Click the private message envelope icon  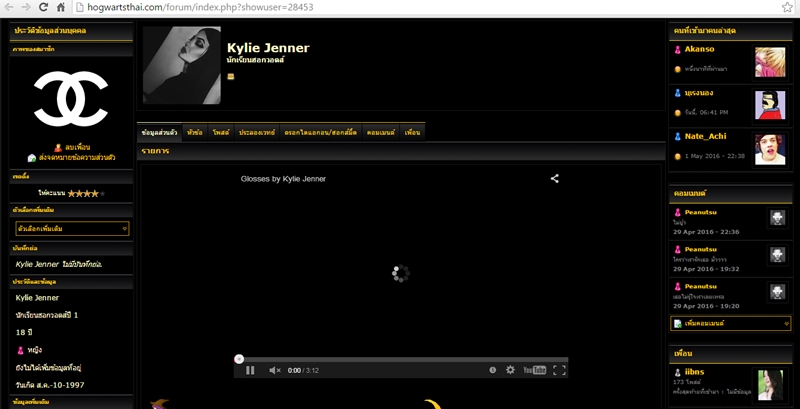point(32,158)
